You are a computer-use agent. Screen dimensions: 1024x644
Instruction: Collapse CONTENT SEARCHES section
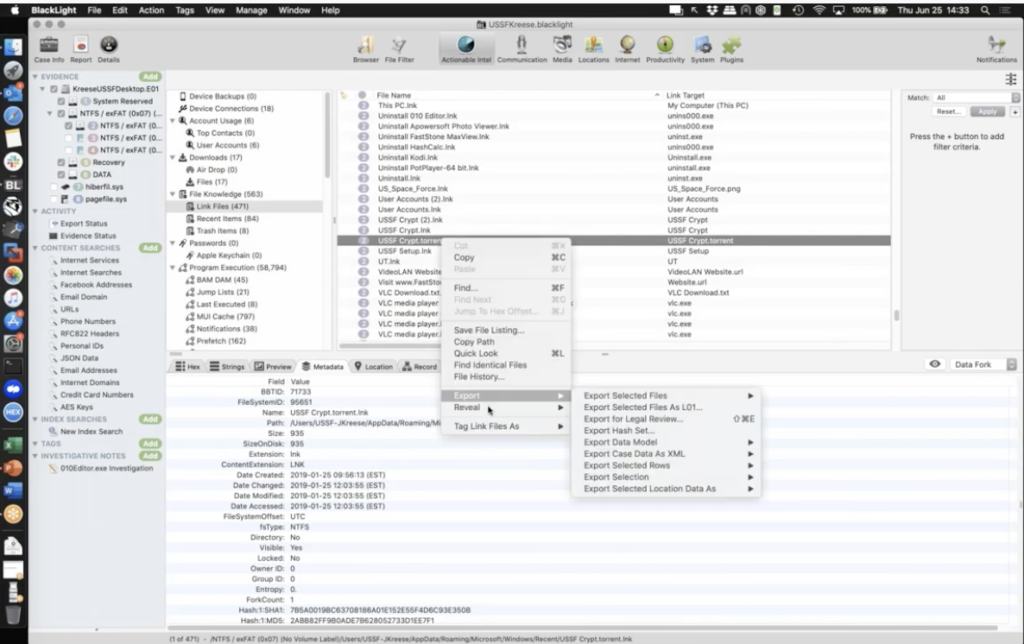click(x=35, y=248)
